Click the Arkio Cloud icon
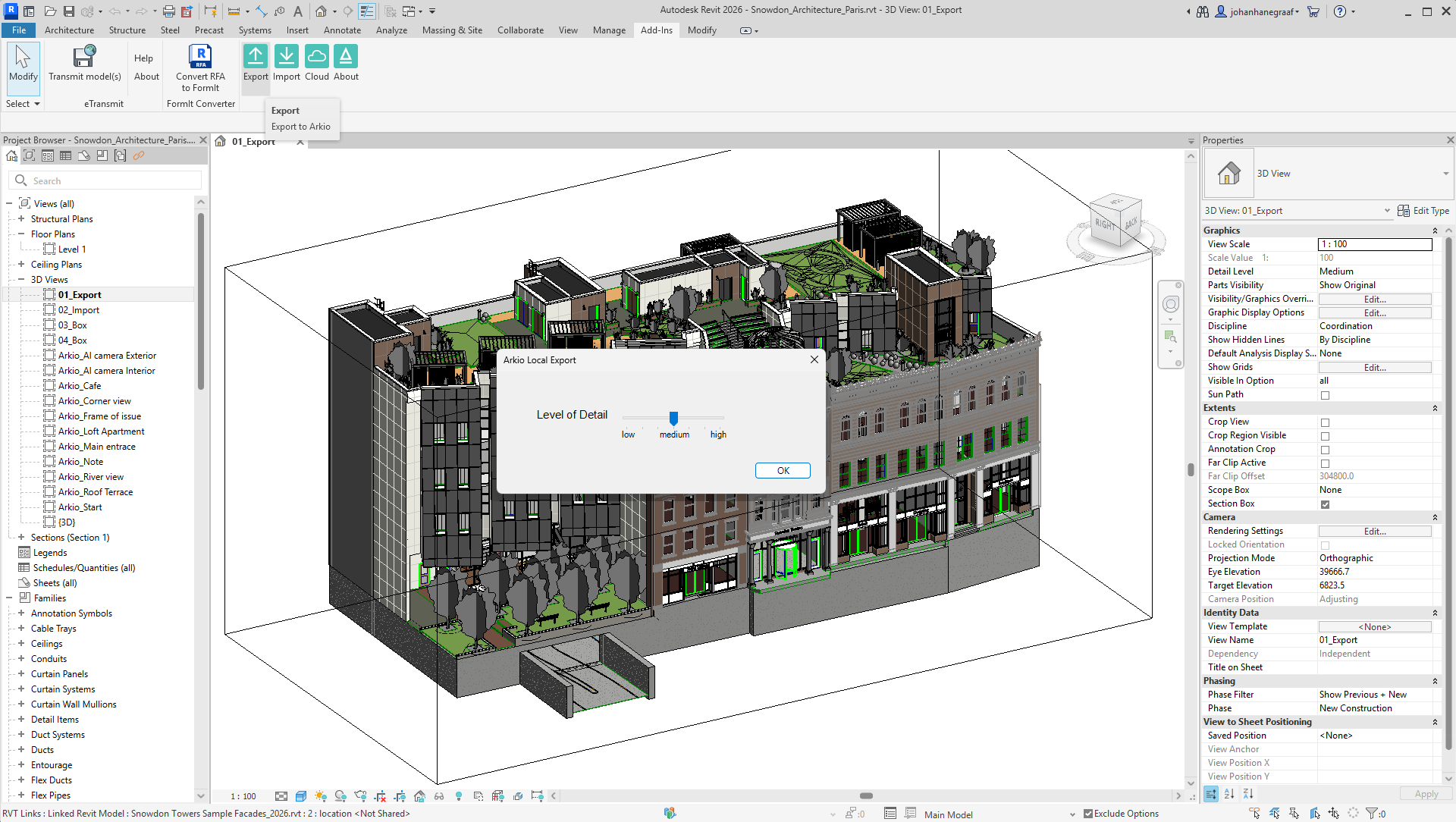Image resolution: width=1456 pixels, height=822 pixels. [316, 57]
